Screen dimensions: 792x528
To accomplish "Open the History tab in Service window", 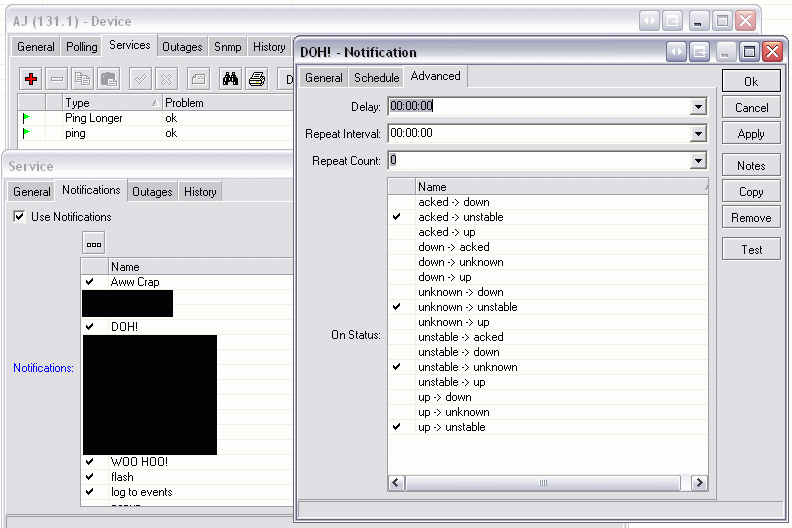I will point(200,192).
